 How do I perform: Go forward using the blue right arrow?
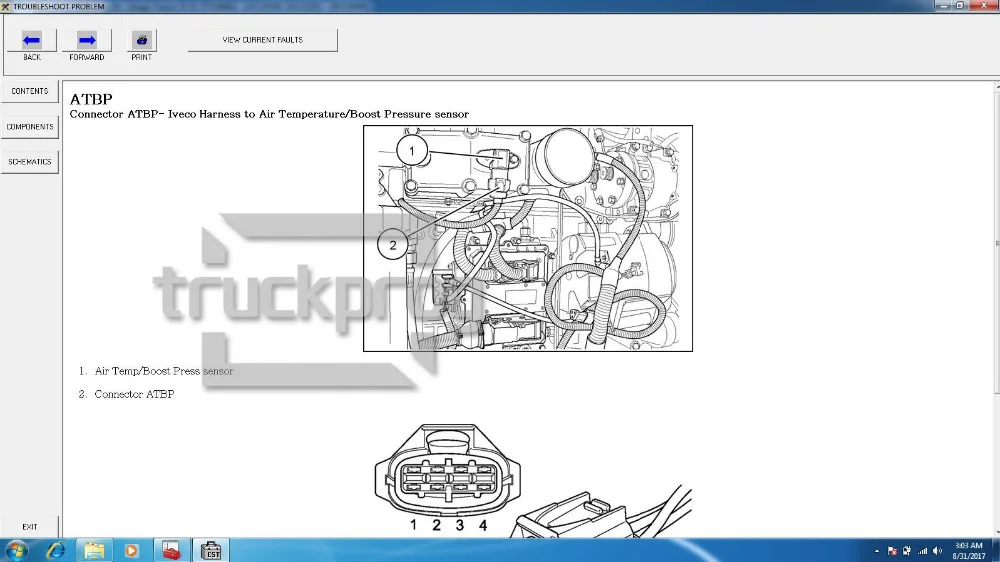tap(87, 40)
